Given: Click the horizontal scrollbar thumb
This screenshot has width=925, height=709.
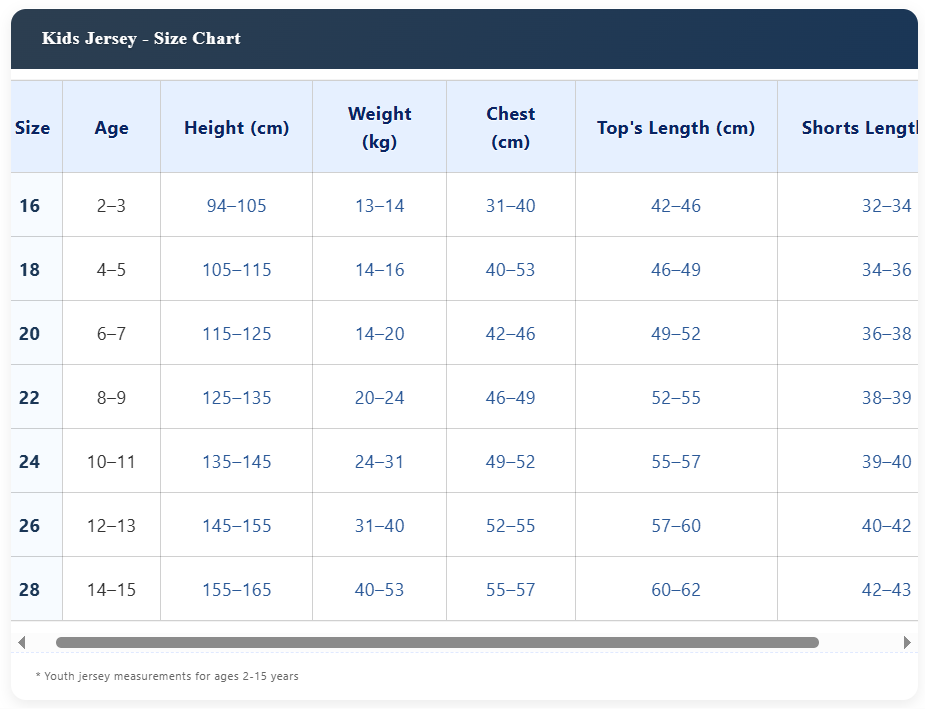Looking at the screenshot, I should click(x=437, y=642).
